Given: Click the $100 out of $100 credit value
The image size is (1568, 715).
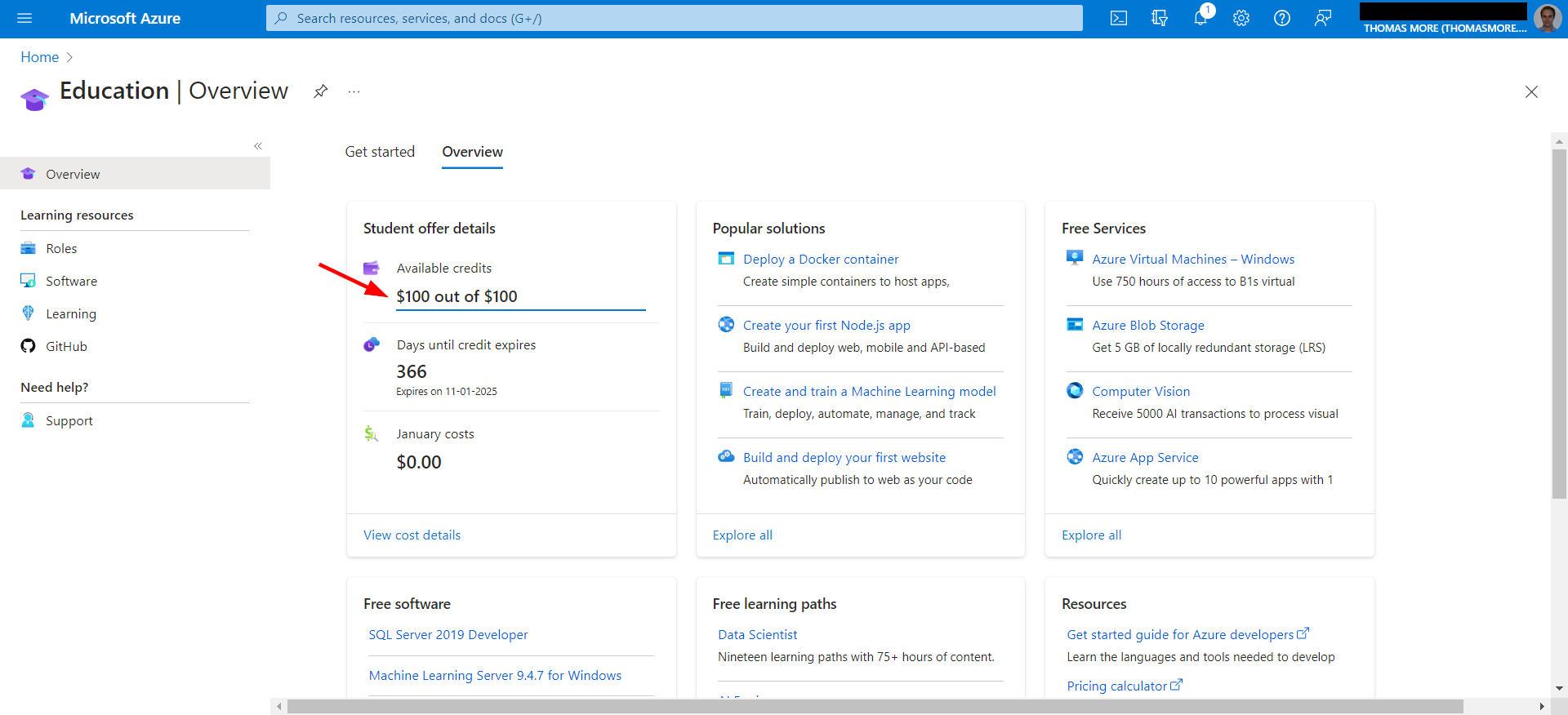Looking at the screenshot, I should point(457,296).
